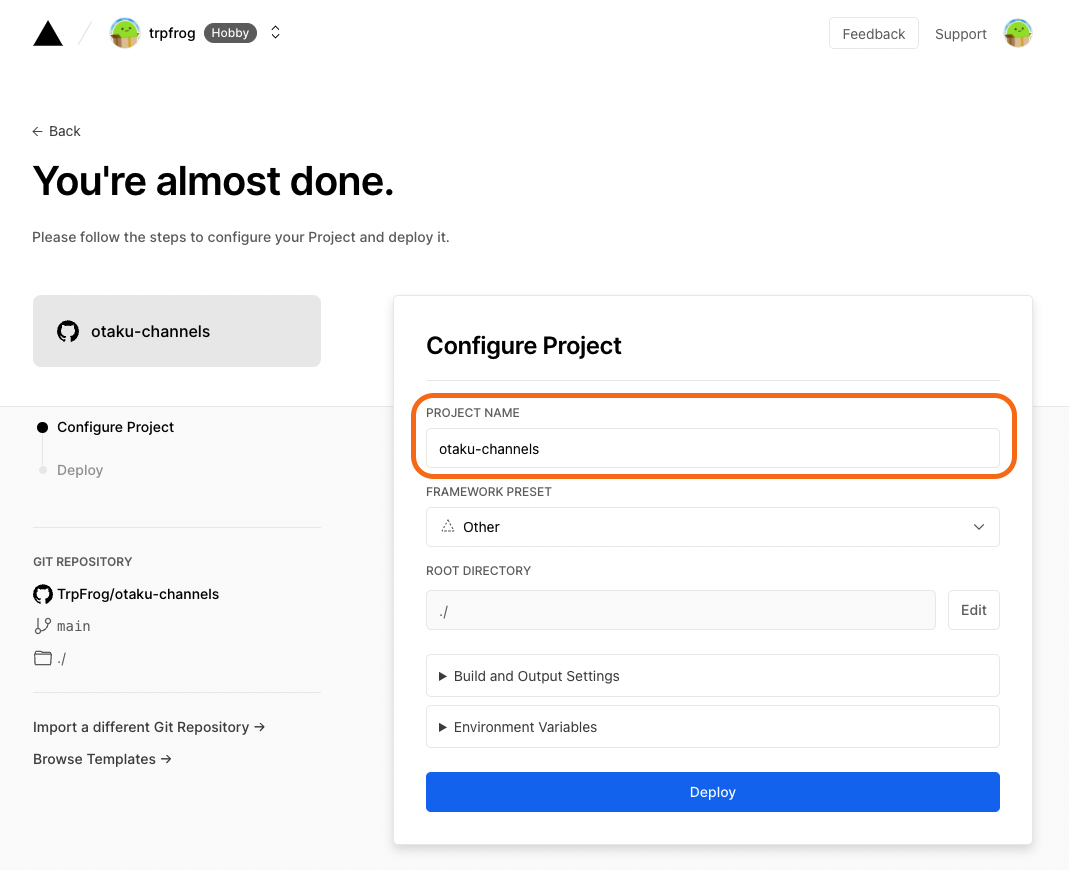Click the Vercel triangle logo

point(48,33)
